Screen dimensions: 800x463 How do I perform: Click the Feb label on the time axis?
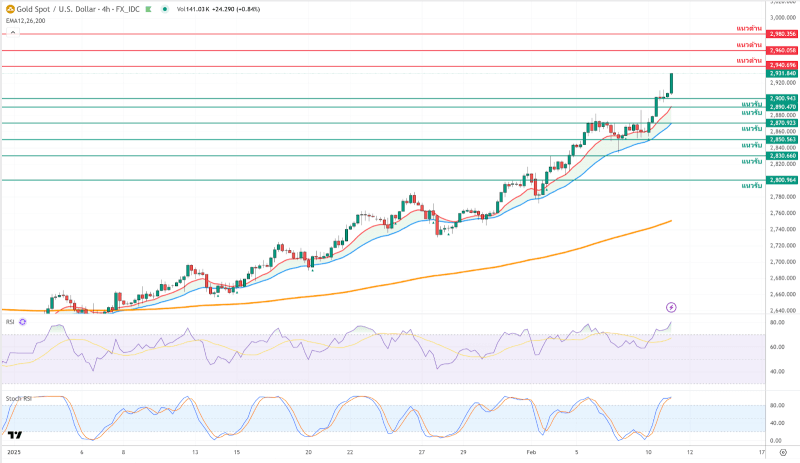pos(531,452)
